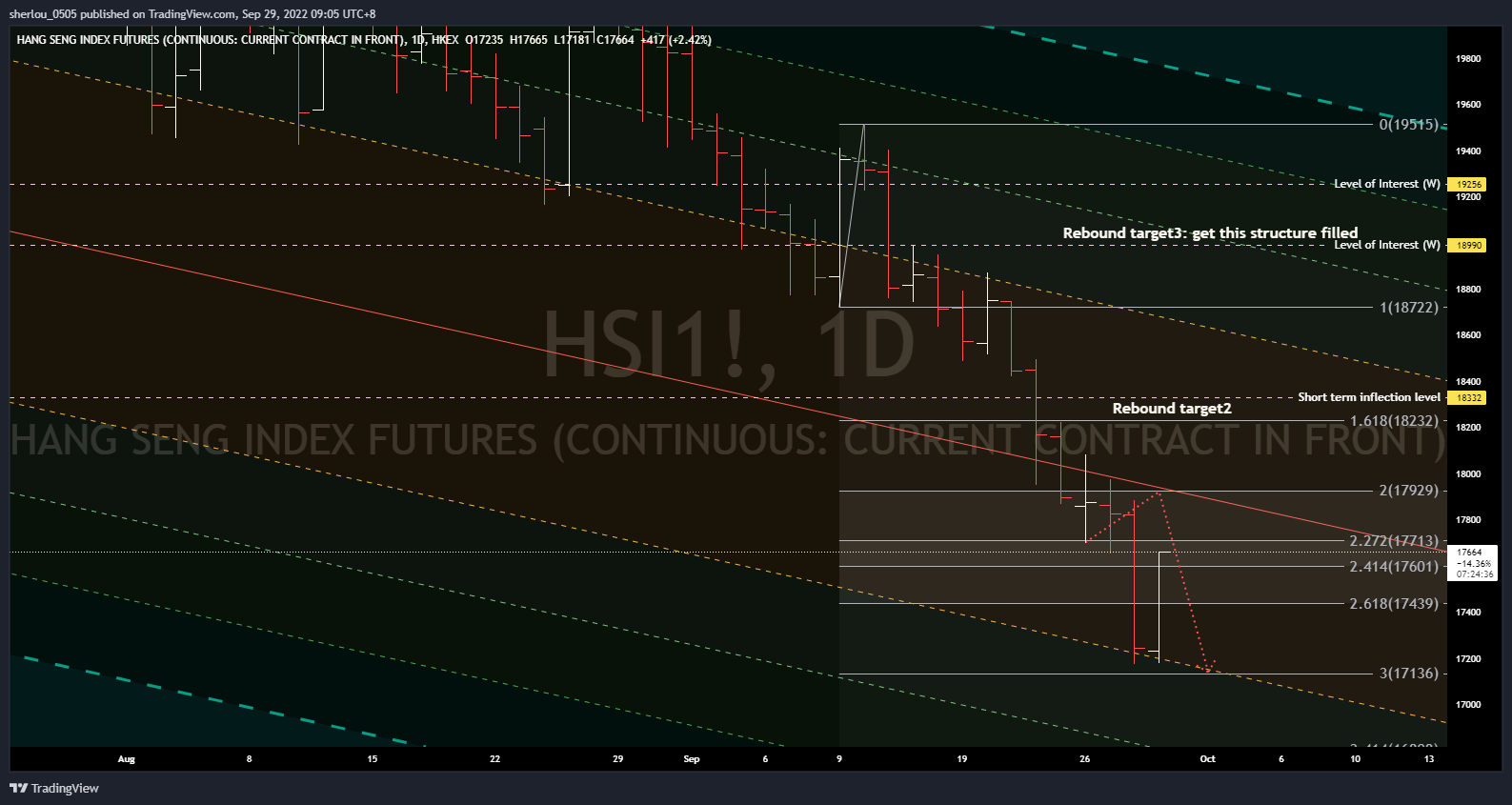1512x805 pixels.
Task: Select the 2(17929) Fibonacci level label
Action: click(1409, 491)
